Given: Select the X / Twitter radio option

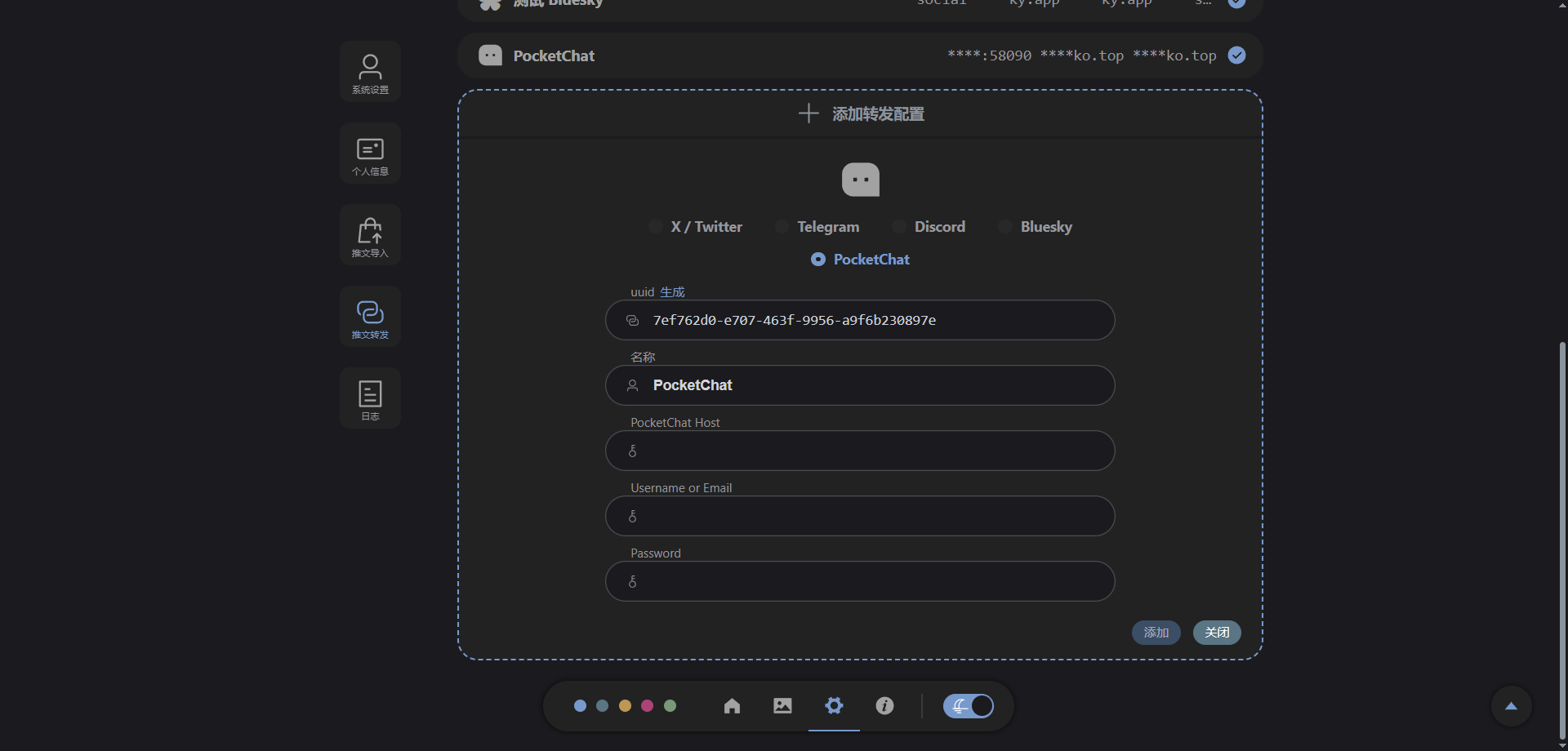Looking at the screenshot, I should 656,227.
